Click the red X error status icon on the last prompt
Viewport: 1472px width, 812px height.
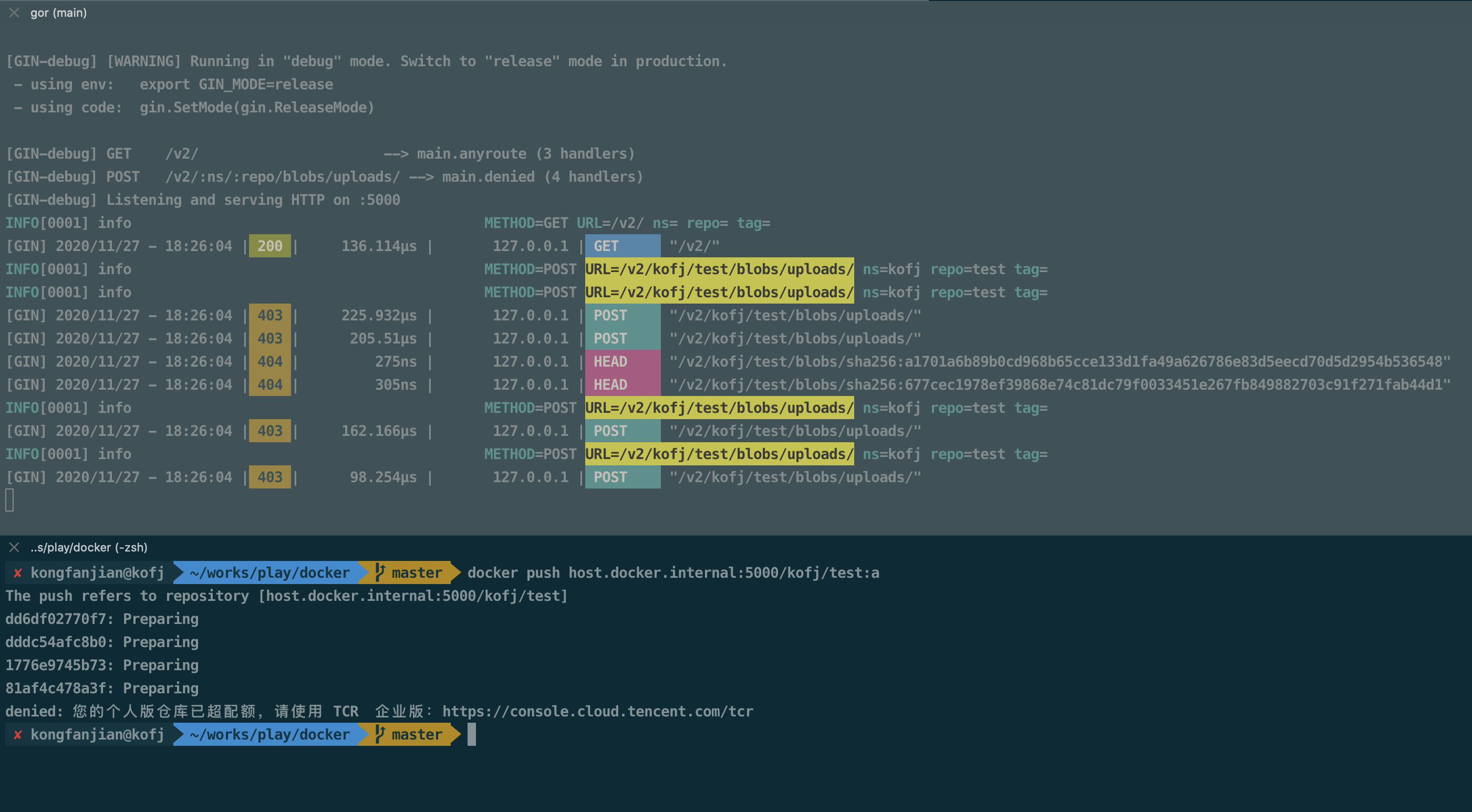tap(18, 735)
